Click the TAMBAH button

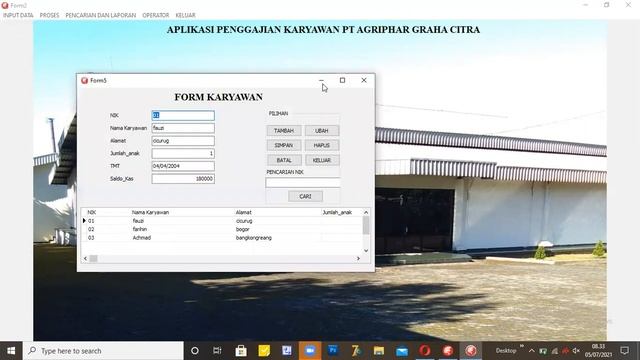pyautogui.click(x=284, y=131)
